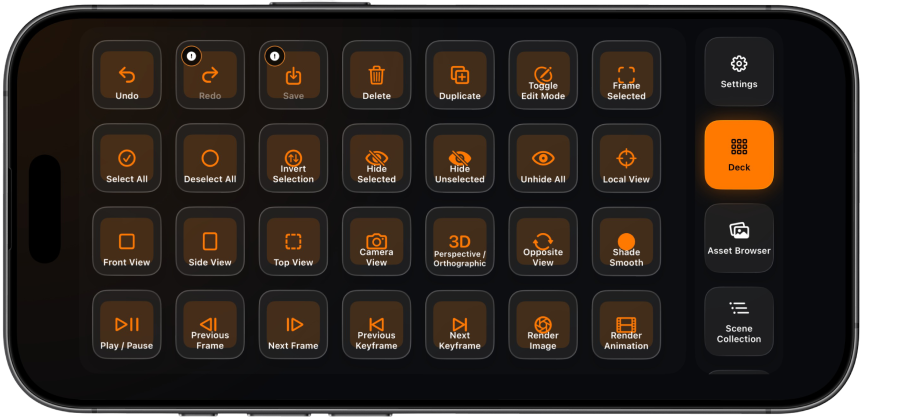Viewport: 912px width, 420px height.
Task: Tap the Deselect All button
Action: click(x=210, y=158)
